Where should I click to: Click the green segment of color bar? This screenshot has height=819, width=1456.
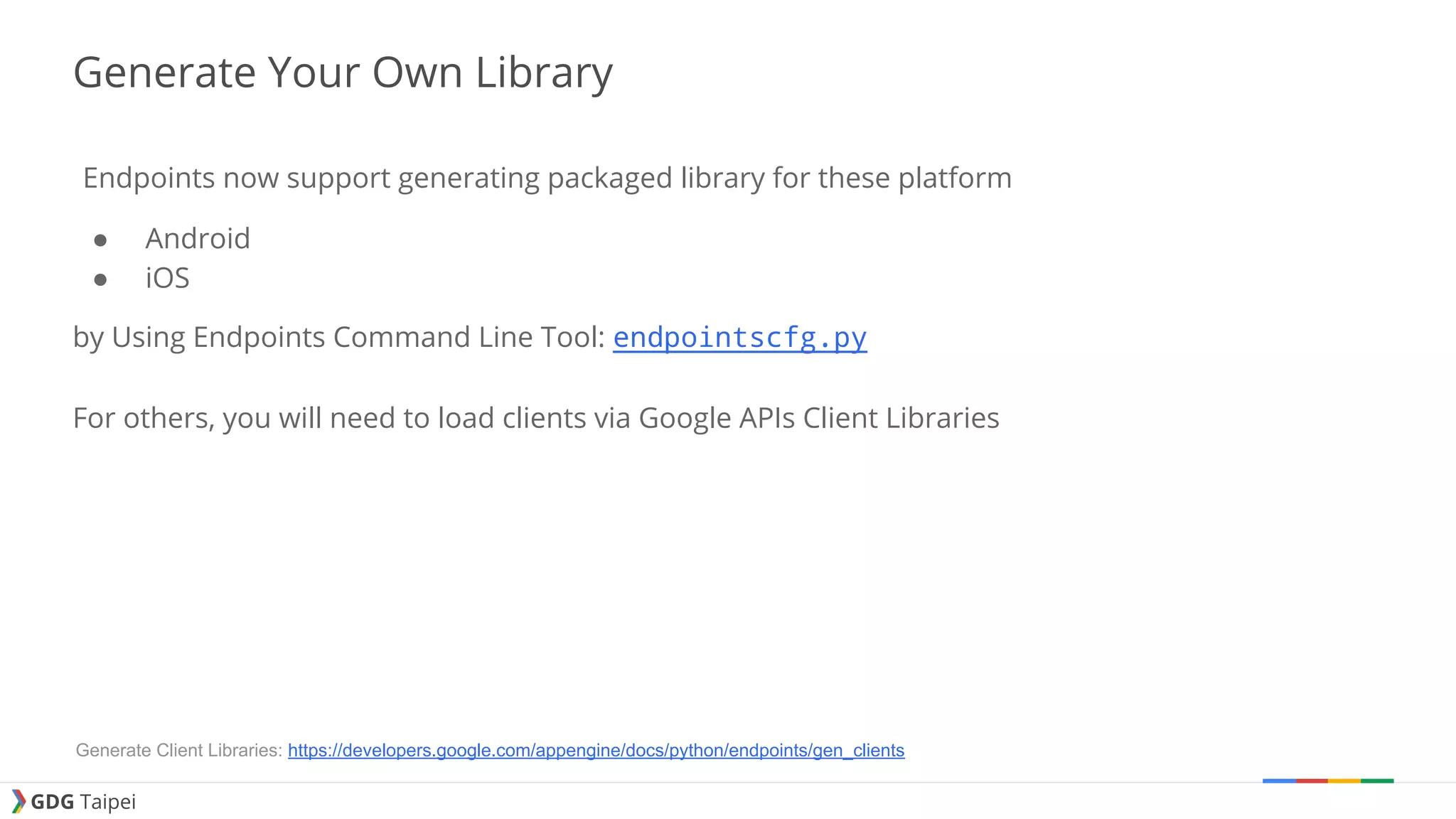pyautogui.click(x=1377, y=781)
